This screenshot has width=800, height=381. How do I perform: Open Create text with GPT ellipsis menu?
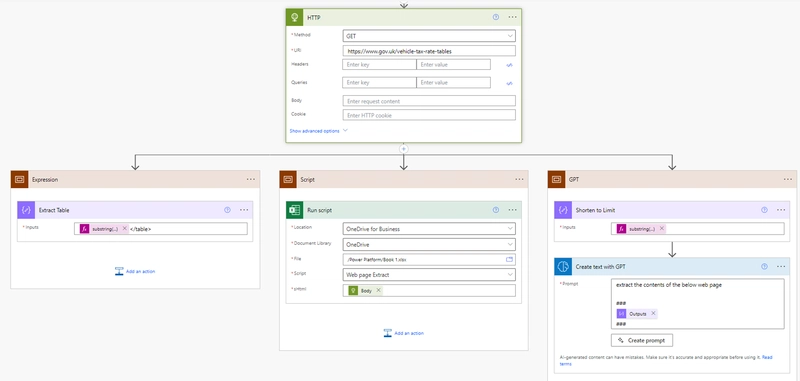click(x=781, y=266)
